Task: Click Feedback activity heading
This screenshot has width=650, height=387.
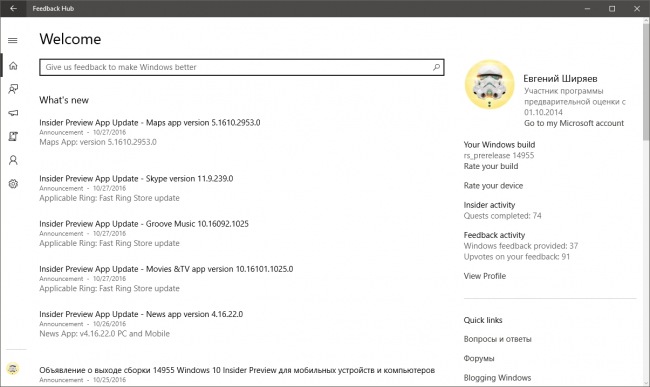Action: pos(494,235)
